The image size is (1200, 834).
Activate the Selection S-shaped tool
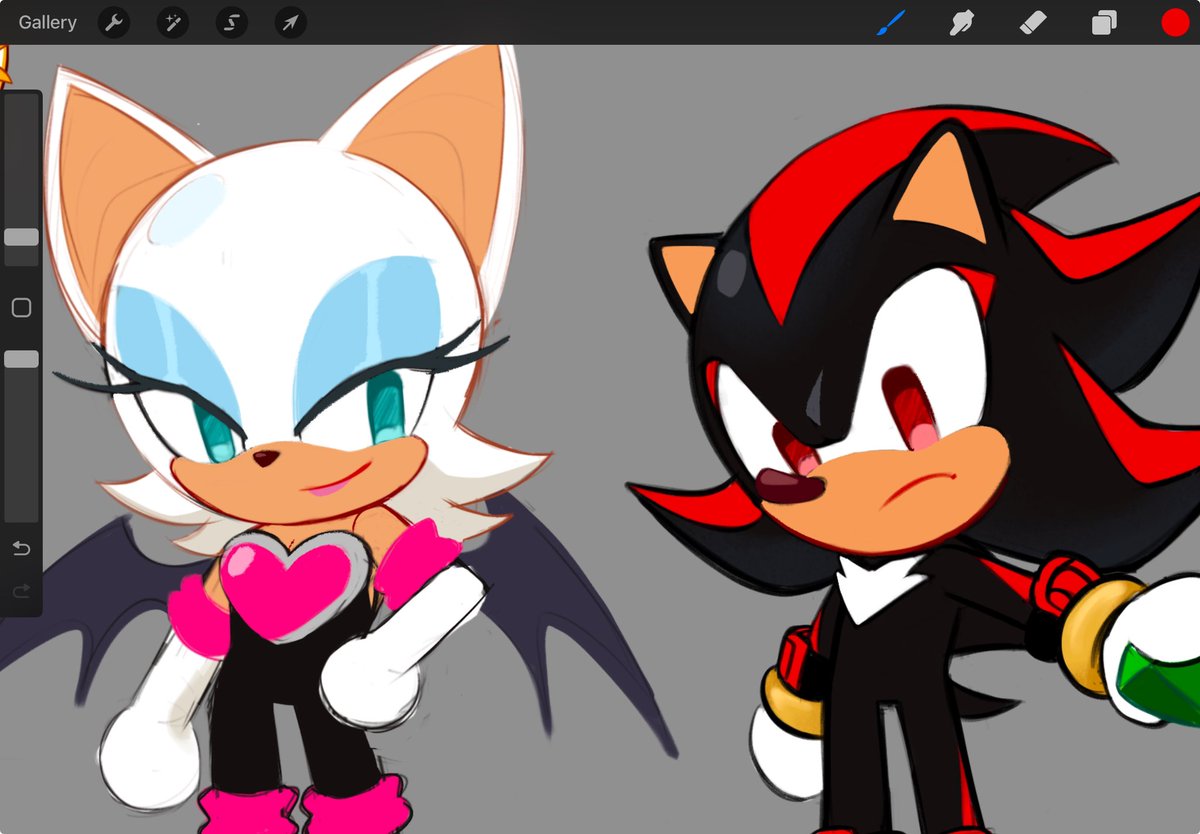click(232, 22)
